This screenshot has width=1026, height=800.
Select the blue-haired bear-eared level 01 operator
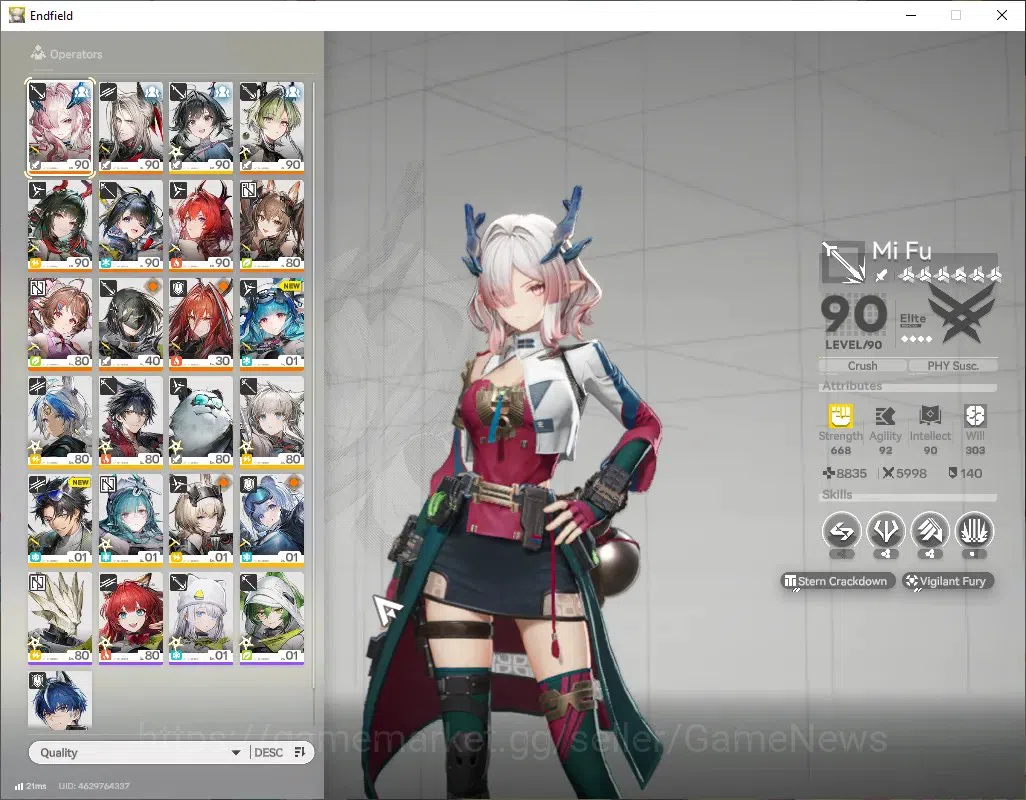[x=272, y=519]
